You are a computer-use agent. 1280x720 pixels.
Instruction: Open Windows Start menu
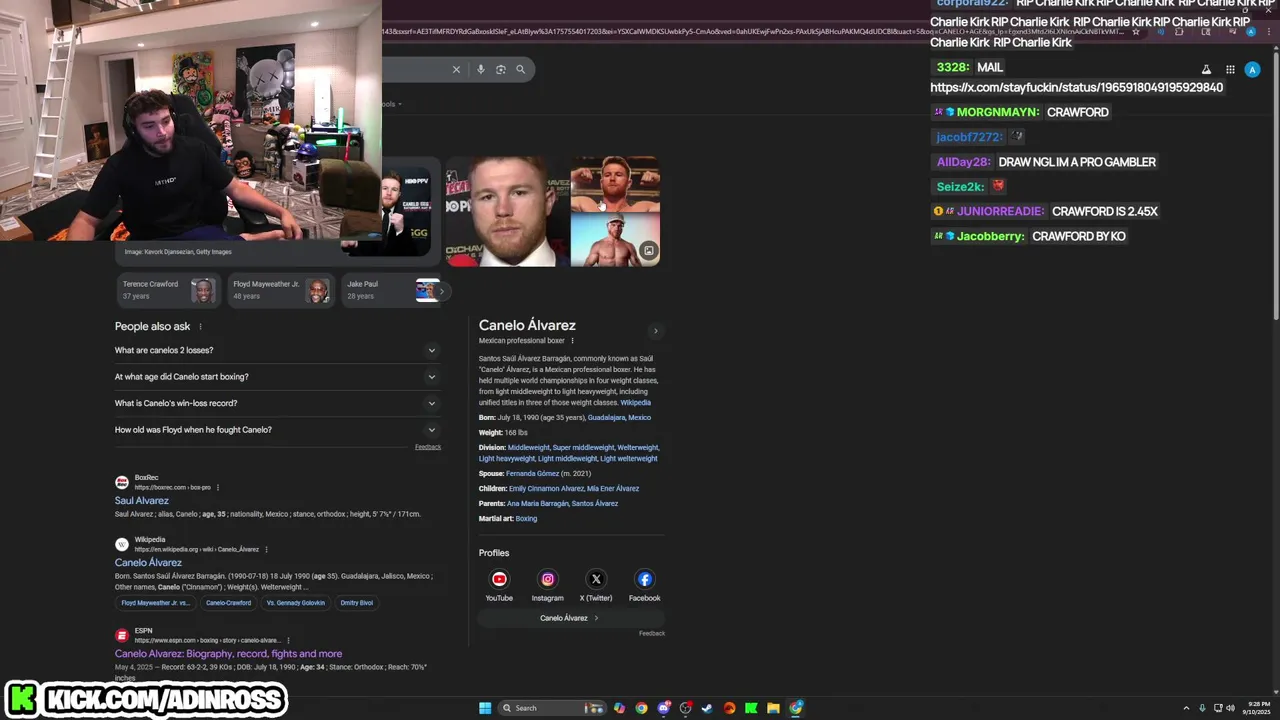pyautogui.click(x=485, y=708)
